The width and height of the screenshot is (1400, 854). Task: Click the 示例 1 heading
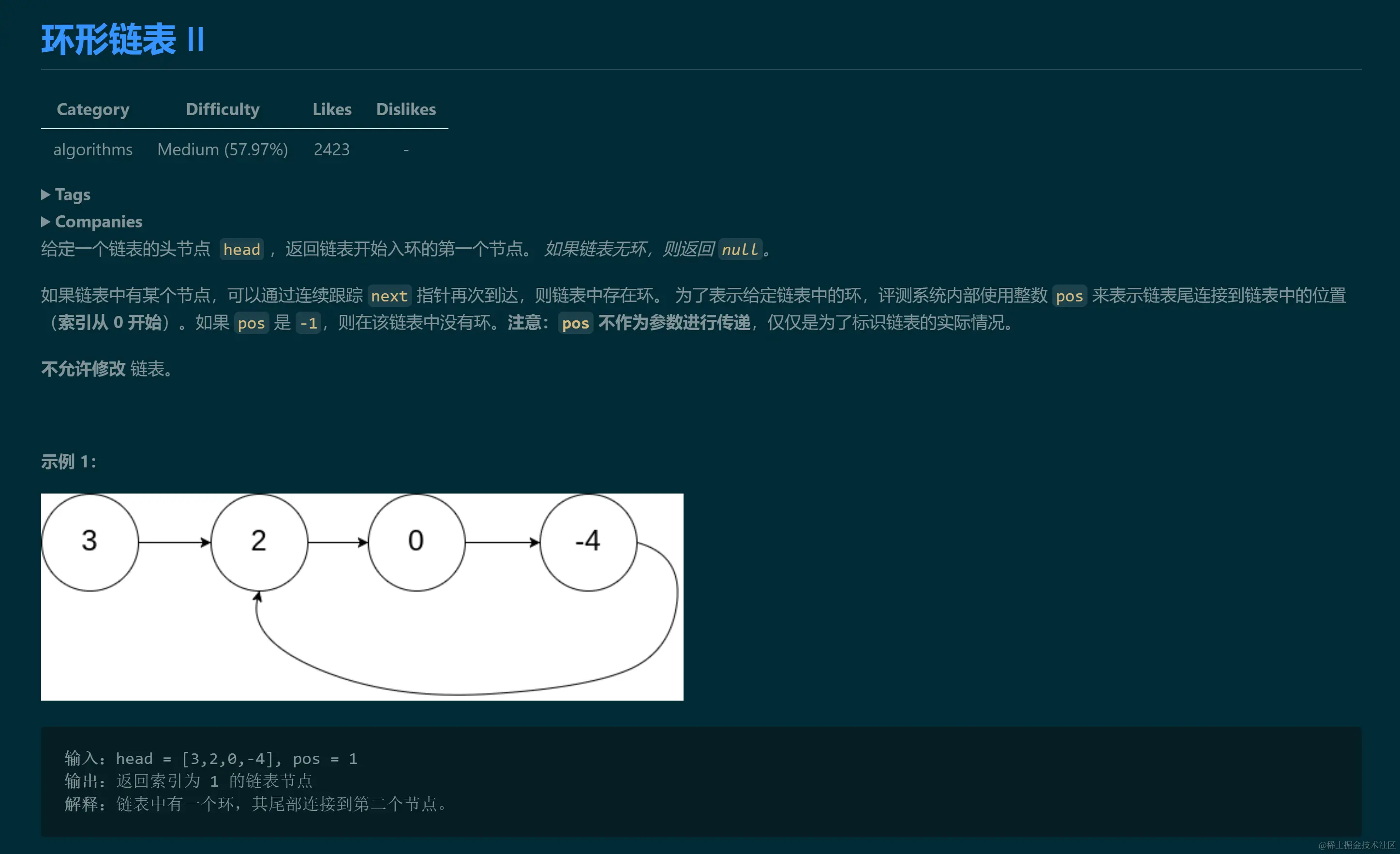pyautogui.click(x=68, y=462)
